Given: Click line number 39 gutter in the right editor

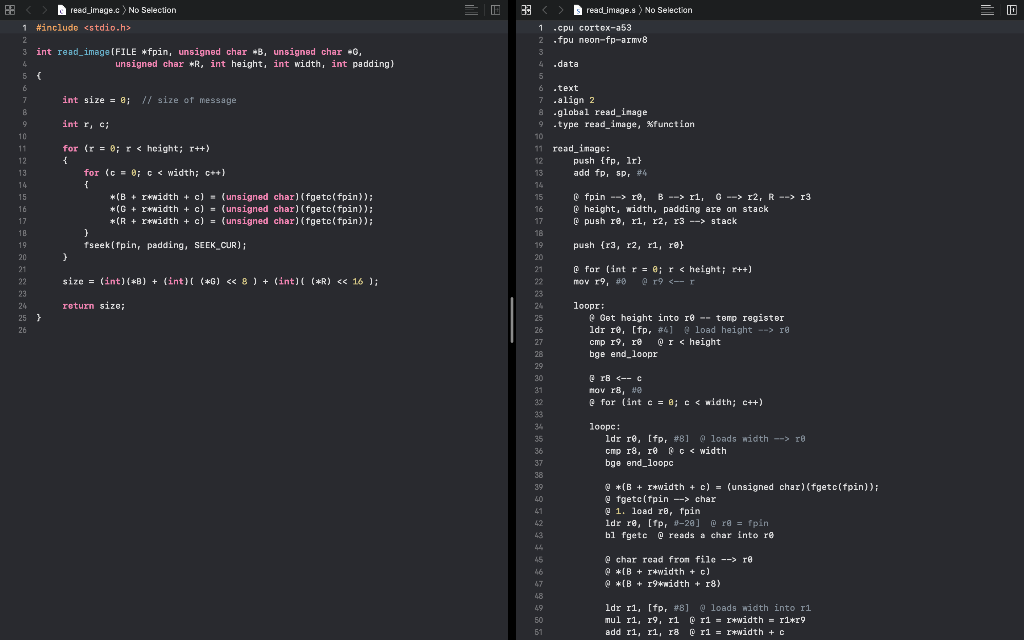Looking at the screenshot, I should [x=538, y=486].
